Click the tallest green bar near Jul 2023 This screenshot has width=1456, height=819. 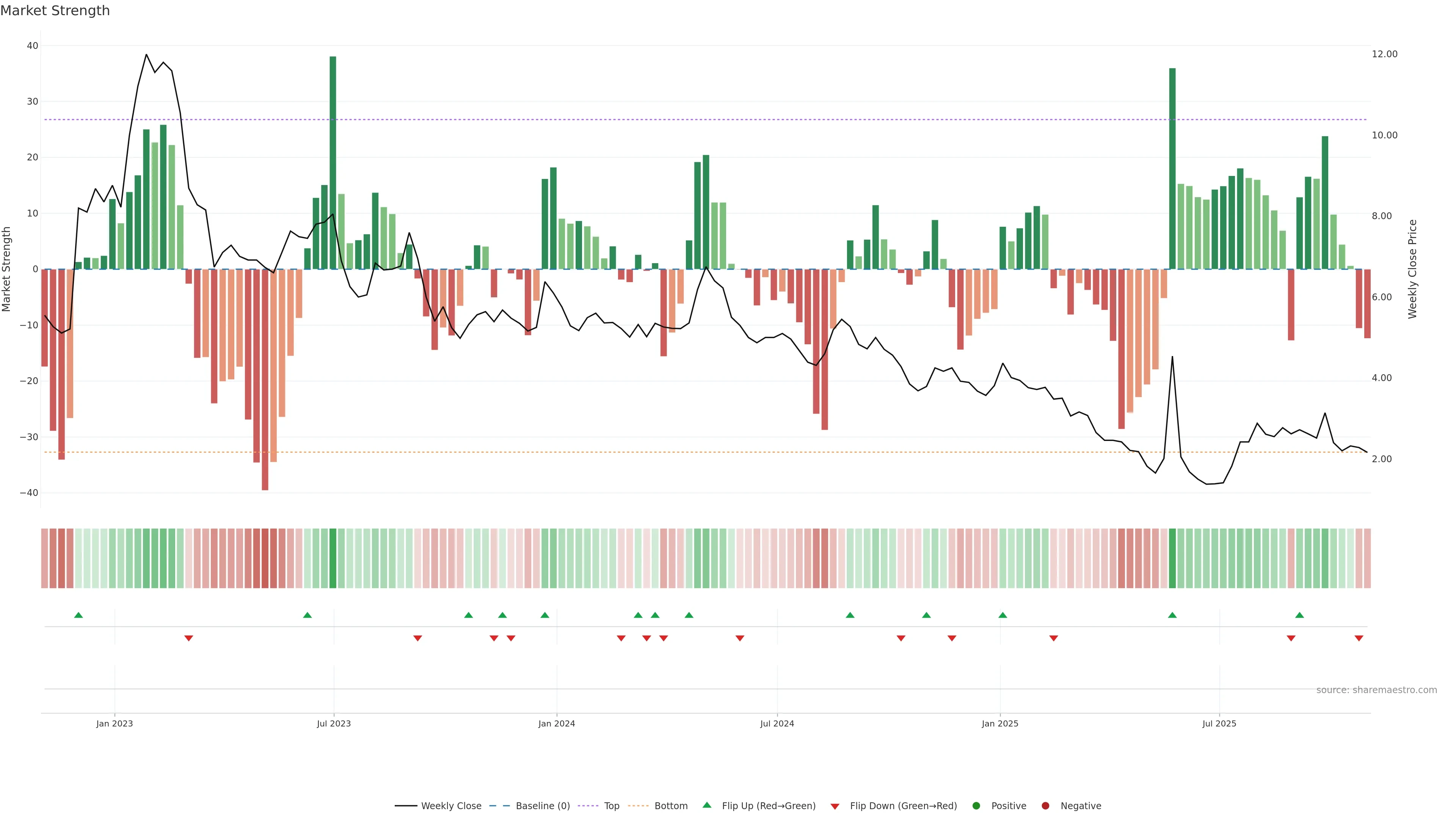pyautogui.click(x=333, y=162)
